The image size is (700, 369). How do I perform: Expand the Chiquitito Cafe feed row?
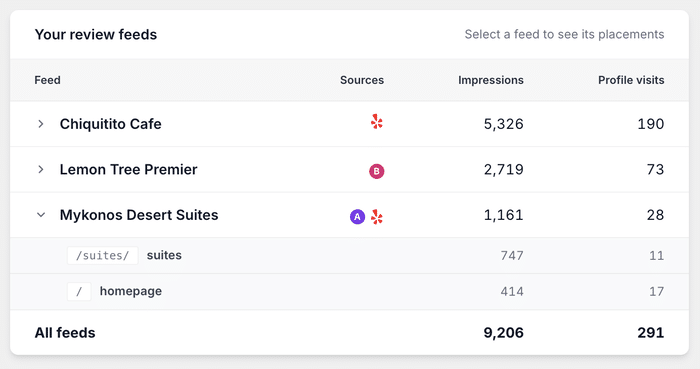(x=41, y=124)
